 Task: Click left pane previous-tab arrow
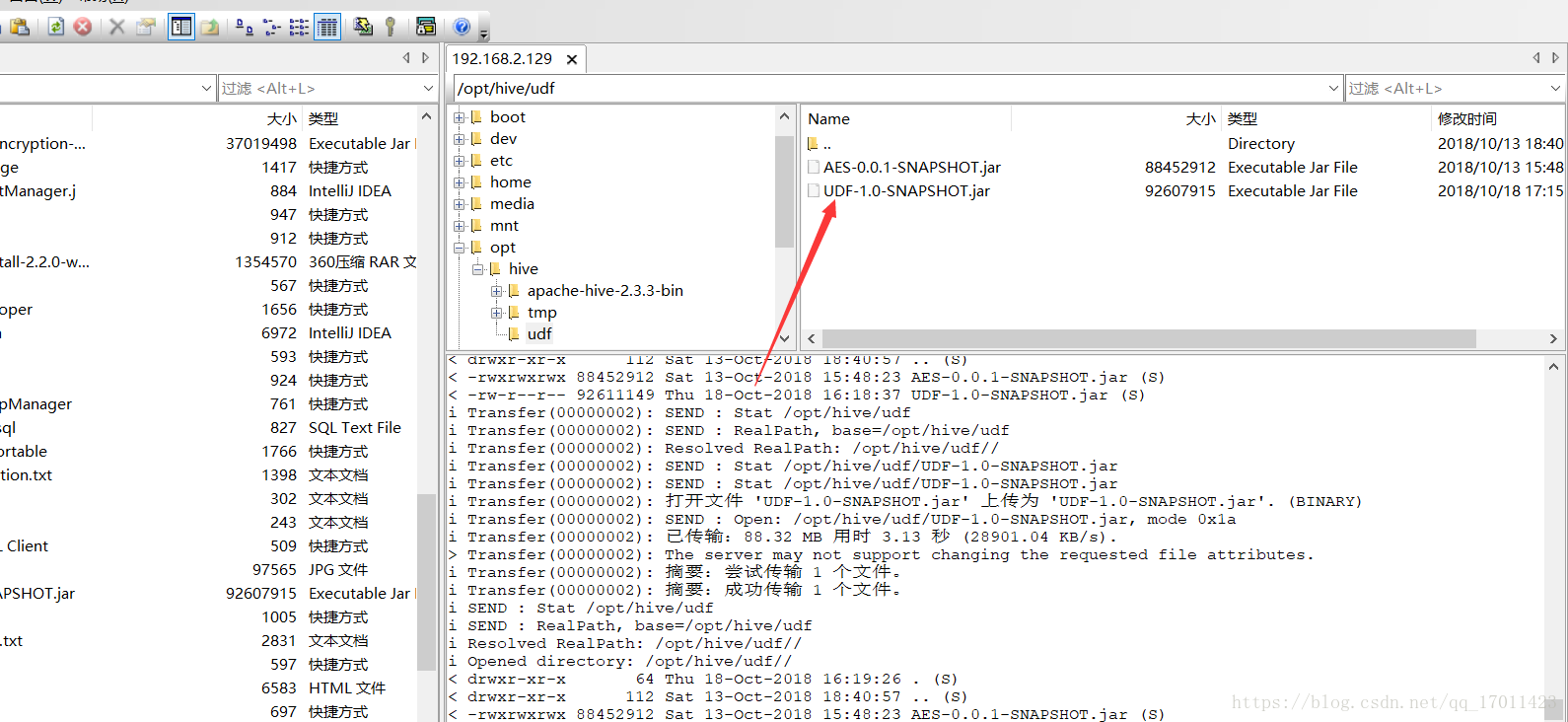[x=406, y=58]
